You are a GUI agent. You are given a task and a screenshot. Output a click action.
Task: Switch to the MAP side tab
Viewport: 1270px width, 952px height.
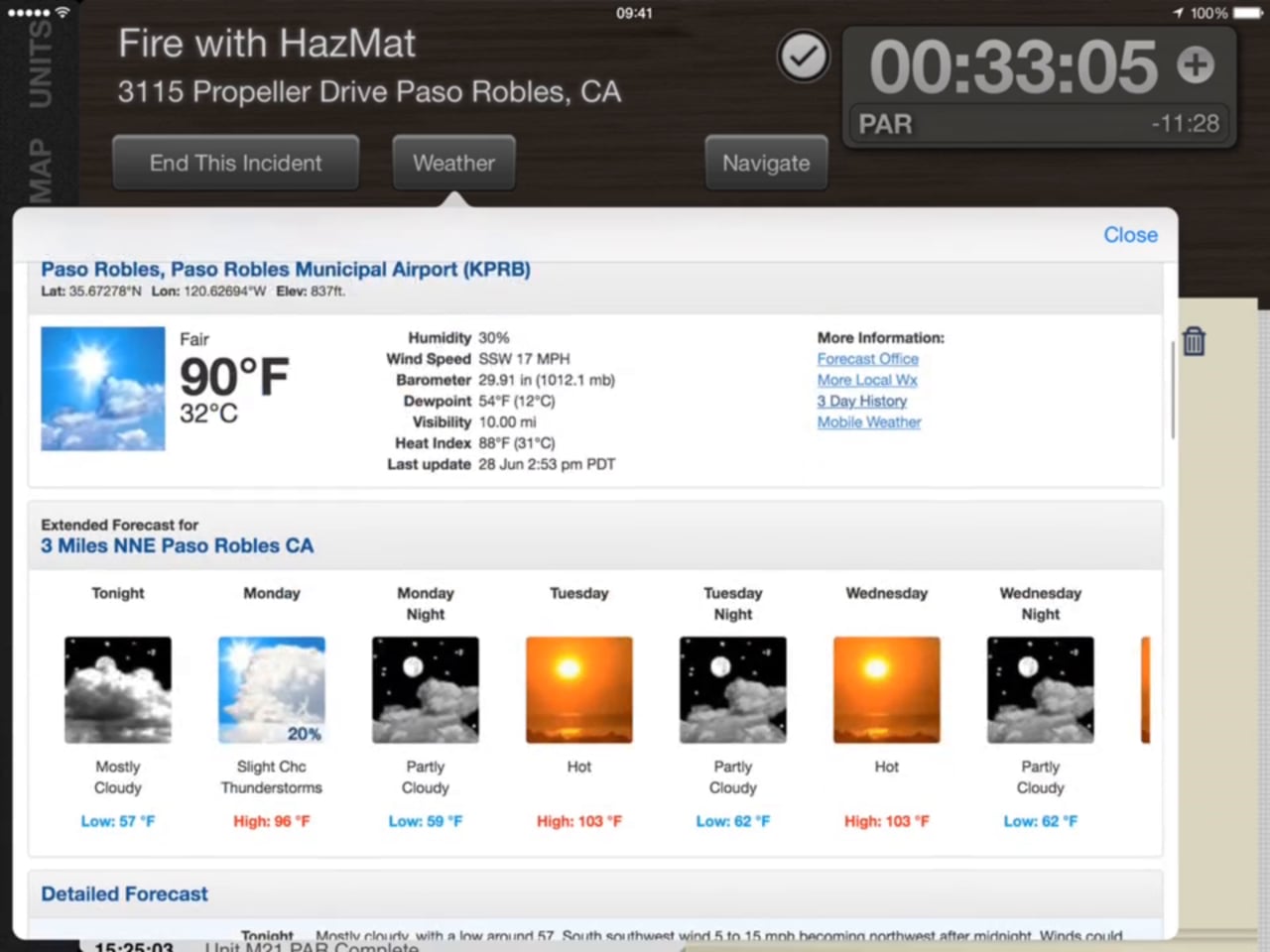(38, 171)
